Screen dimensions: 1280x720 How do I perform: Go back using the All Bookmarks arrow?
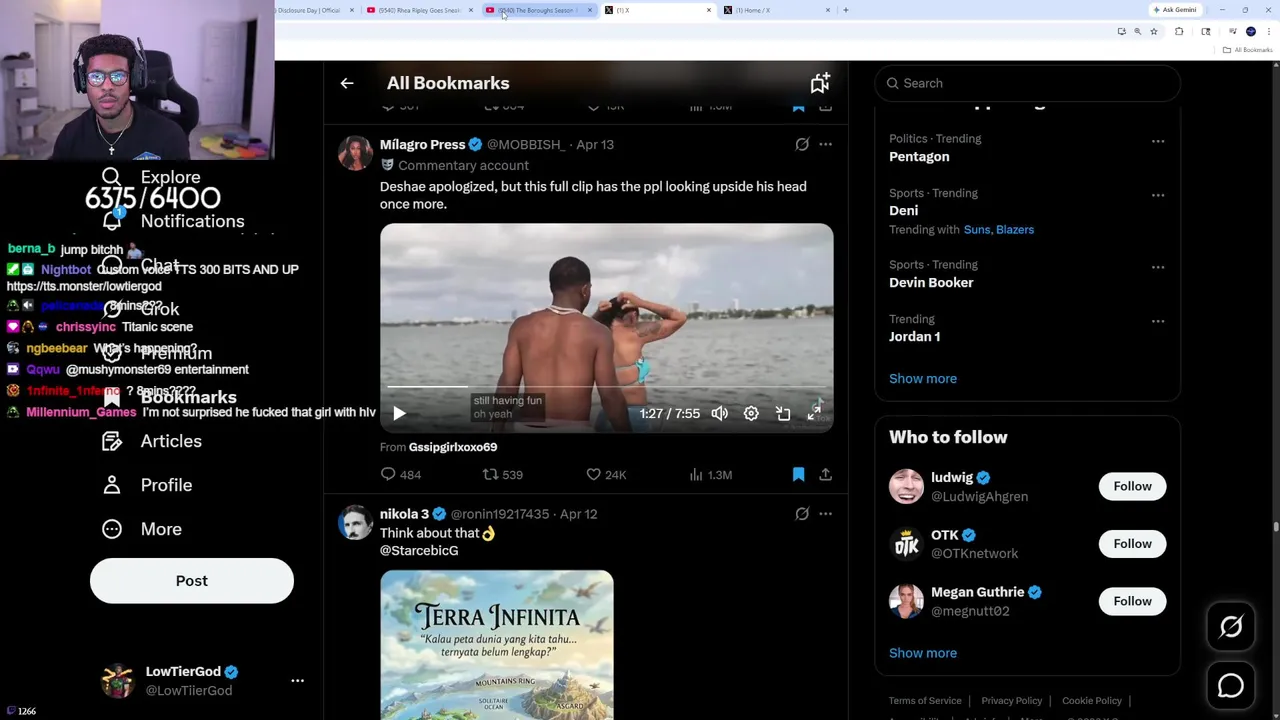pyautogui.click(x=347, y=83)
